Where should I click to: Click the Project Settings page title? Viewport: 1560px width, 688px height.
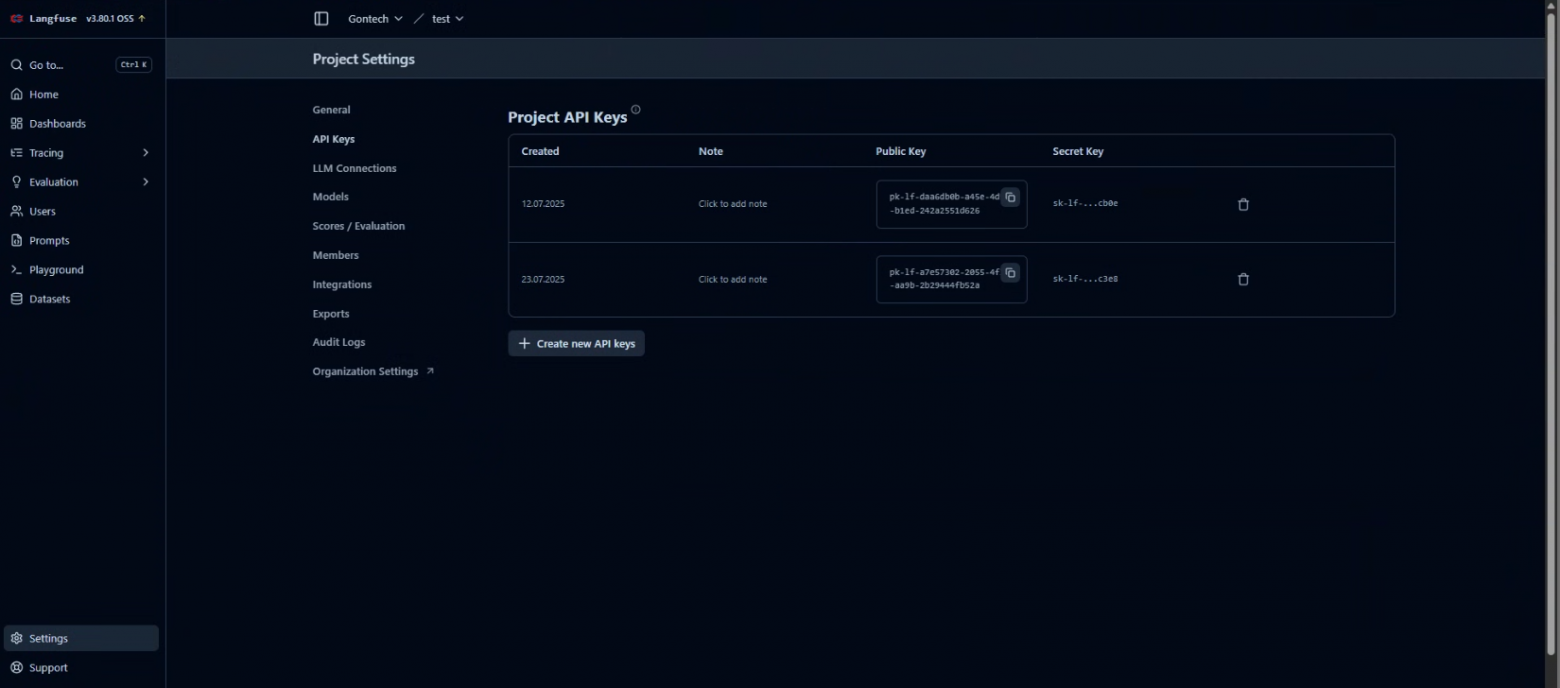[363, 59]
